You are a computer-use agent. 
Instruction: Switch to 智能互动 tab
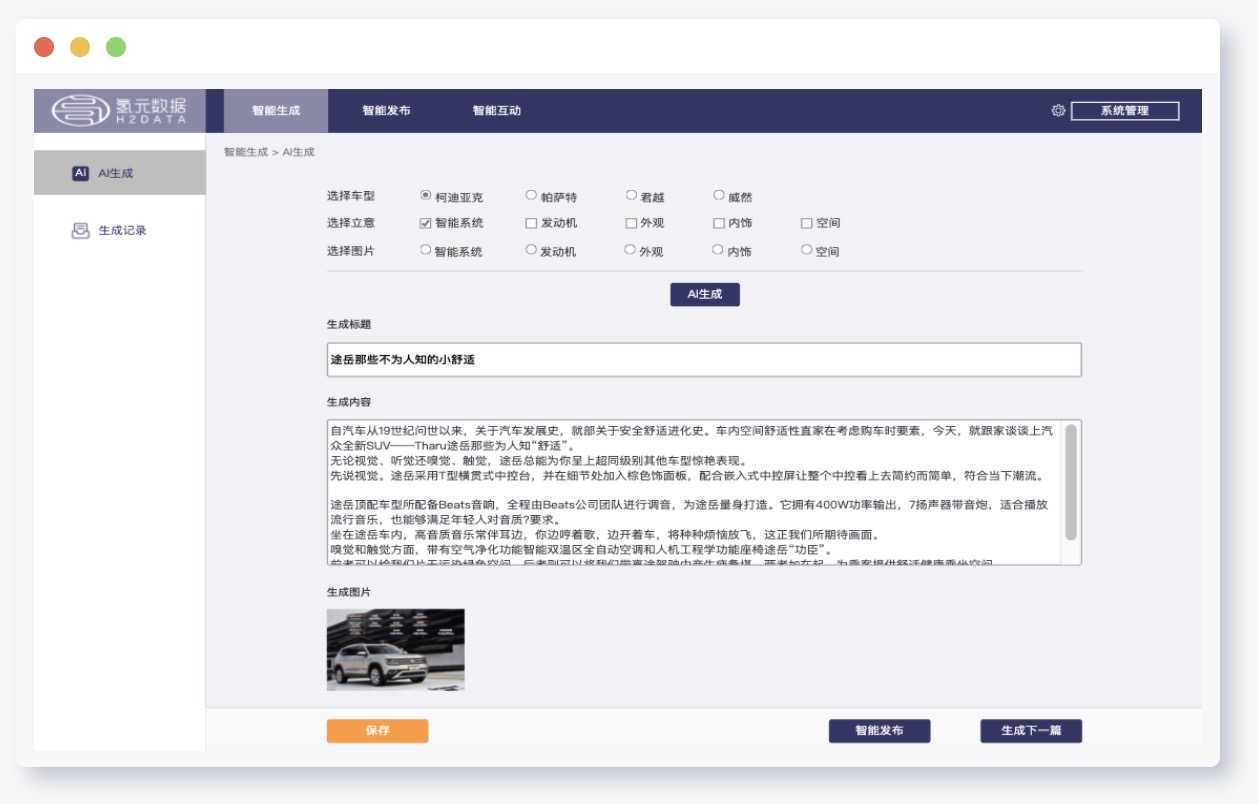497,111
